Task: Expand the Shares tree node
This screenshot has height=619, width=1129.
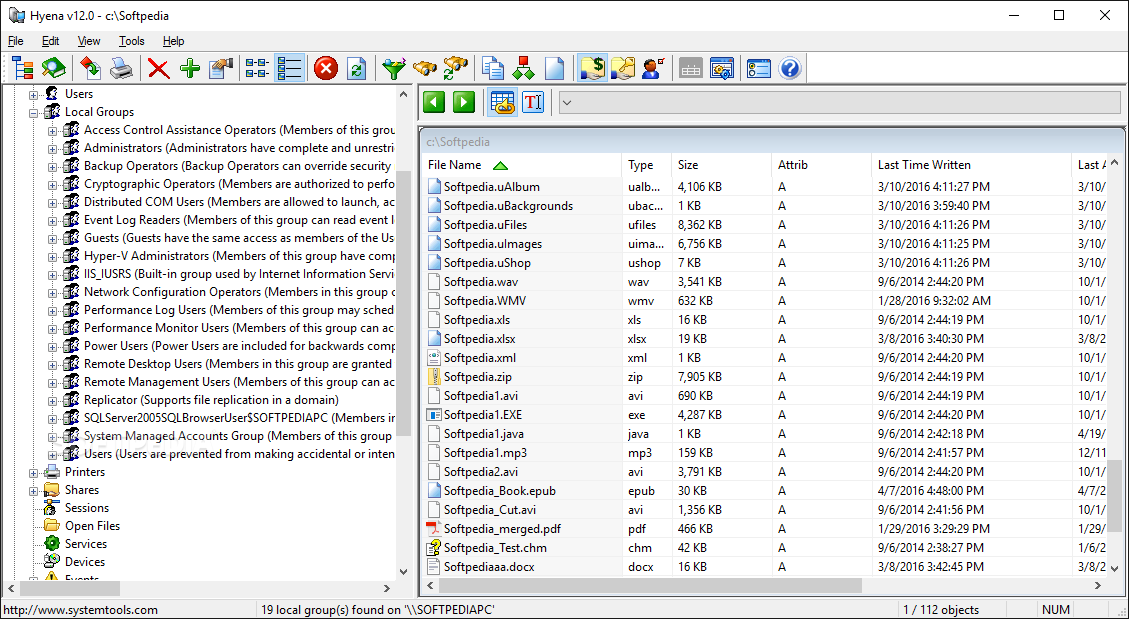Action: coord(33,491)
